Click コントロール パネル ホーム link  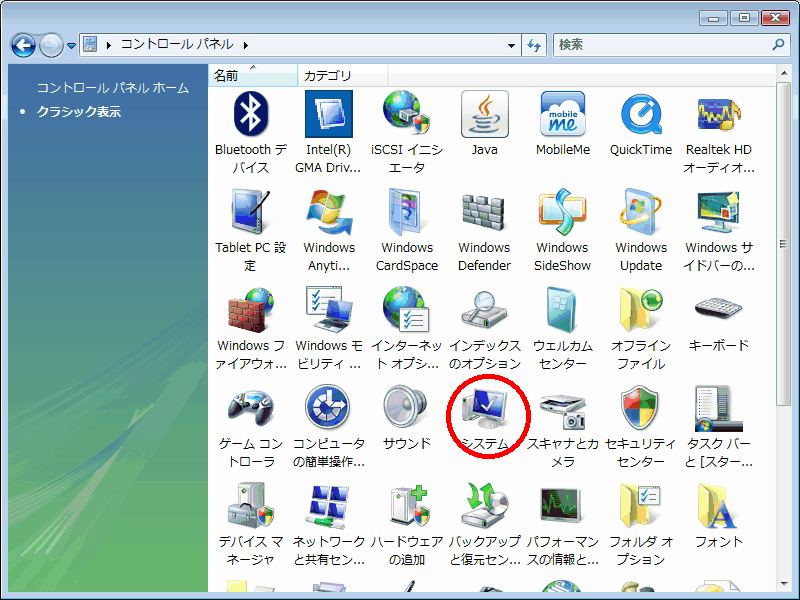[x=113, y=88]
